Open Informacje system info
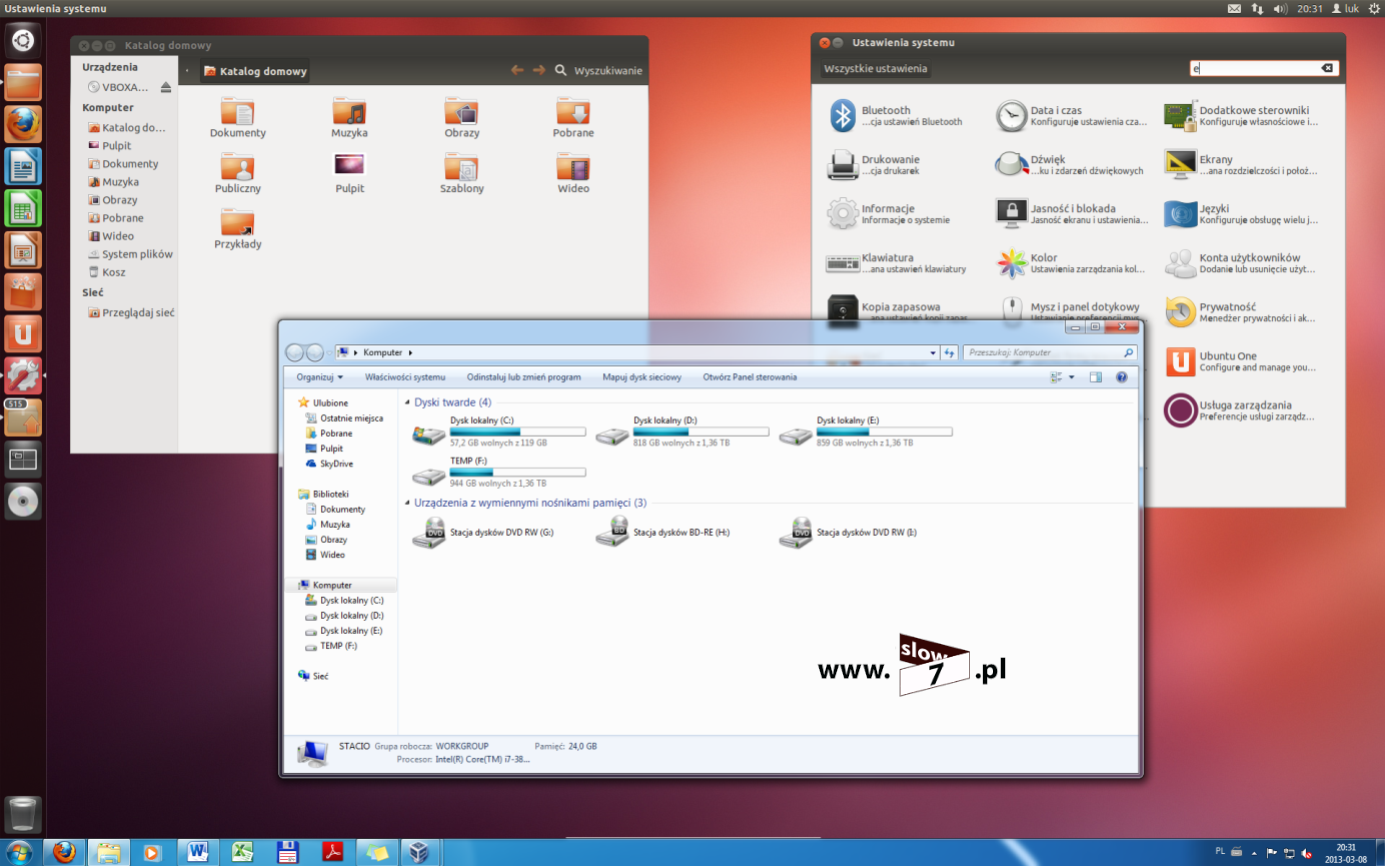This screenshot has height=866, width=1385. (843, 214)
